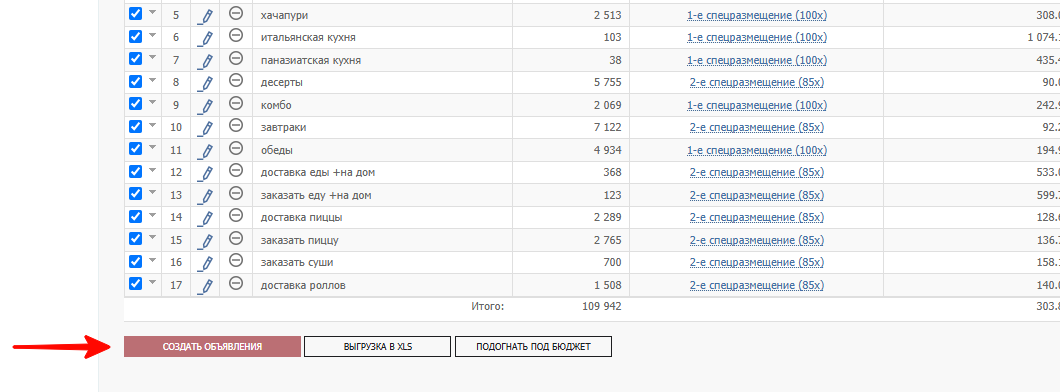Remove хачапури with the minus circle
Screen dimensions: 1060x392
click(236, 13)
